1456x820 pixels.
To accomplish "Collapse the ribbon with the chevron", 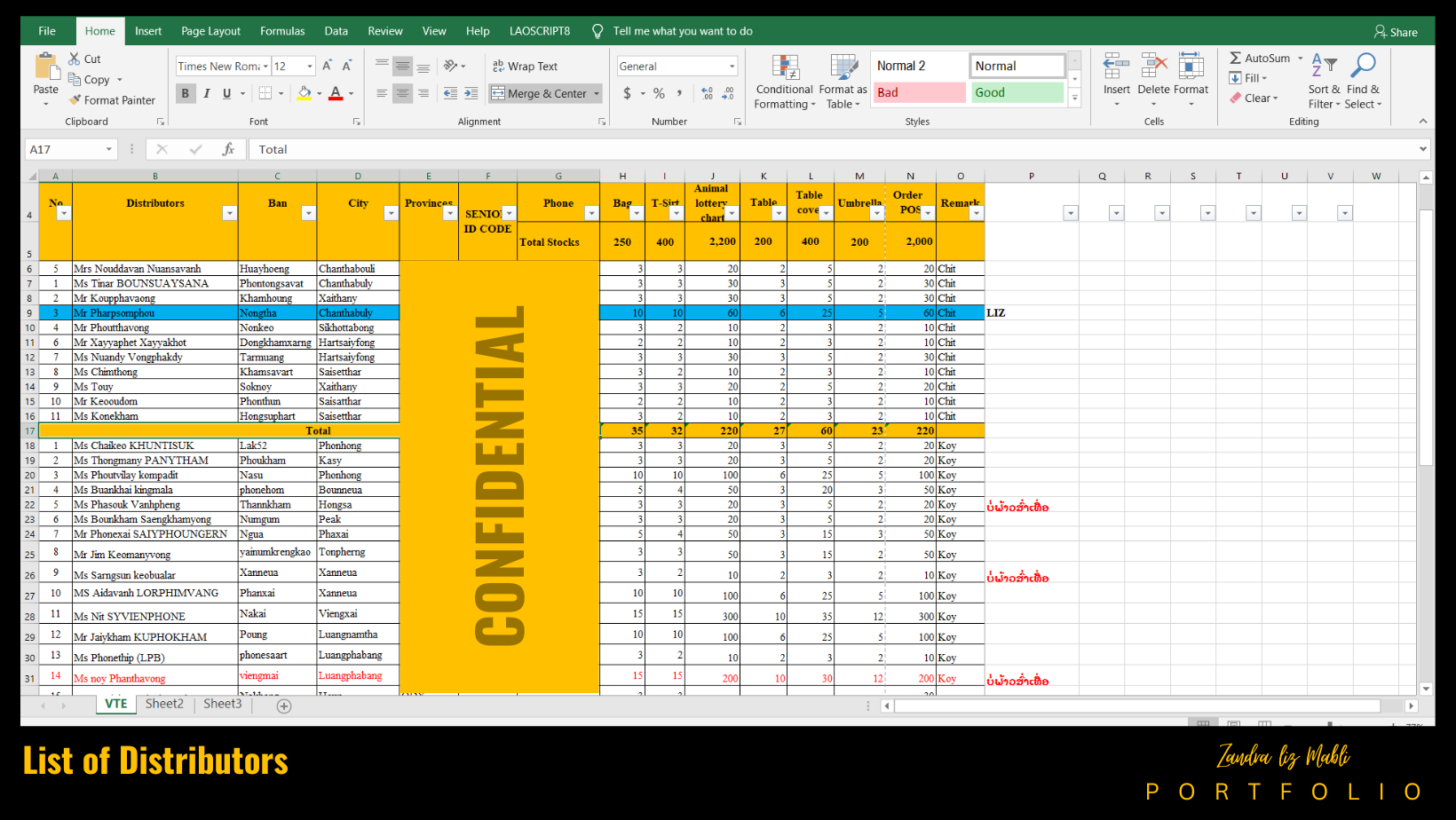I will tap(1423, 122).
